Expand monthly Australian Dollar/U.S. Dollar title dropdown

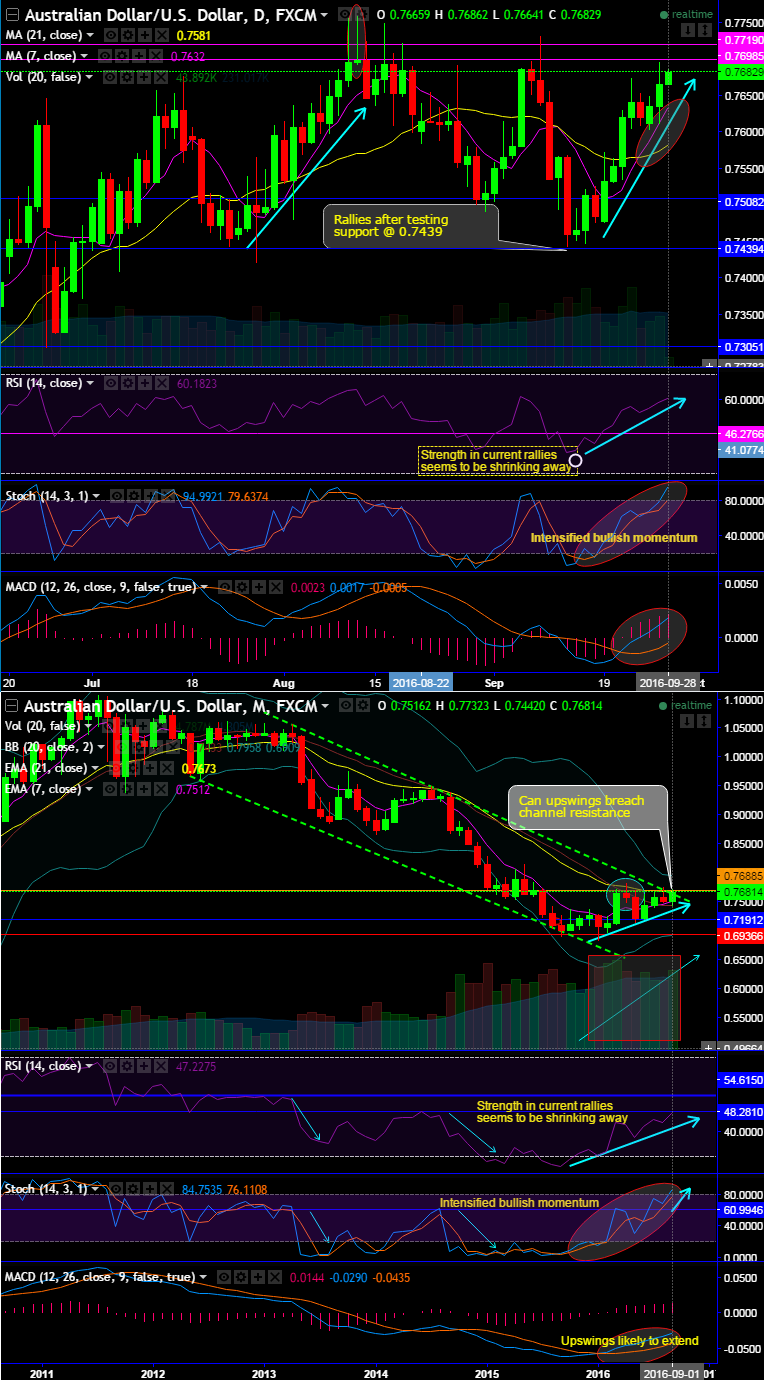325,706
